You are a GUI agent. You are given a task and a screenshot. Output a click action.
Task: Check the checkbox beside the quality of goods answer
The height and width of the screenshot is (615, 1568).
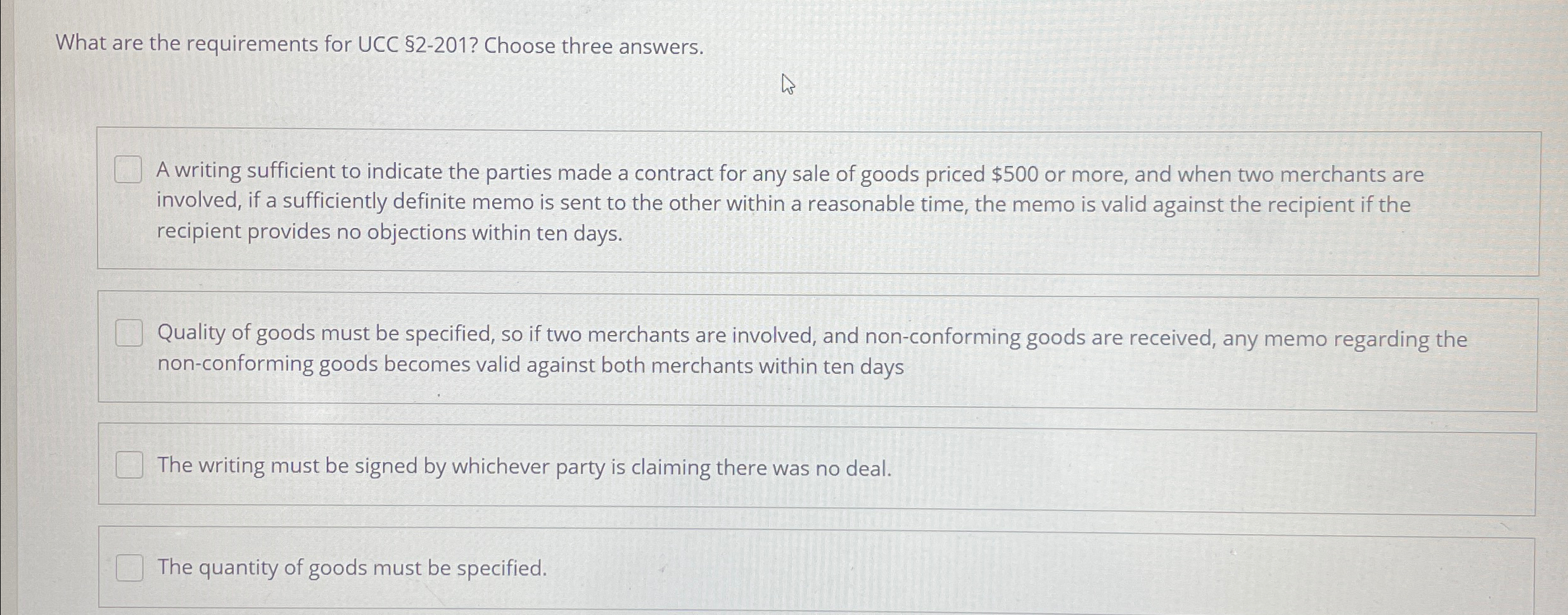(x=129, y=332)
